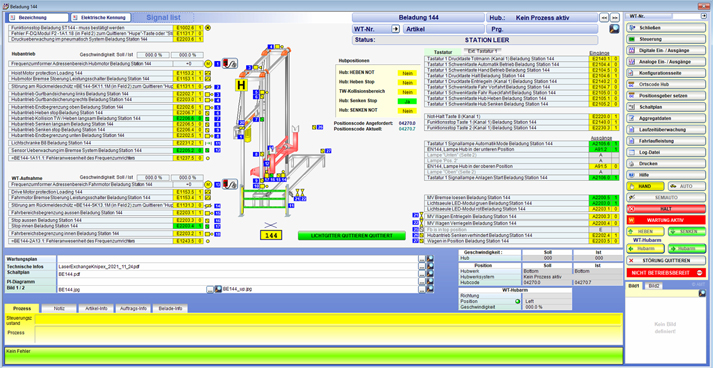Click the Schaltplan sidebar button

point(666,107)
